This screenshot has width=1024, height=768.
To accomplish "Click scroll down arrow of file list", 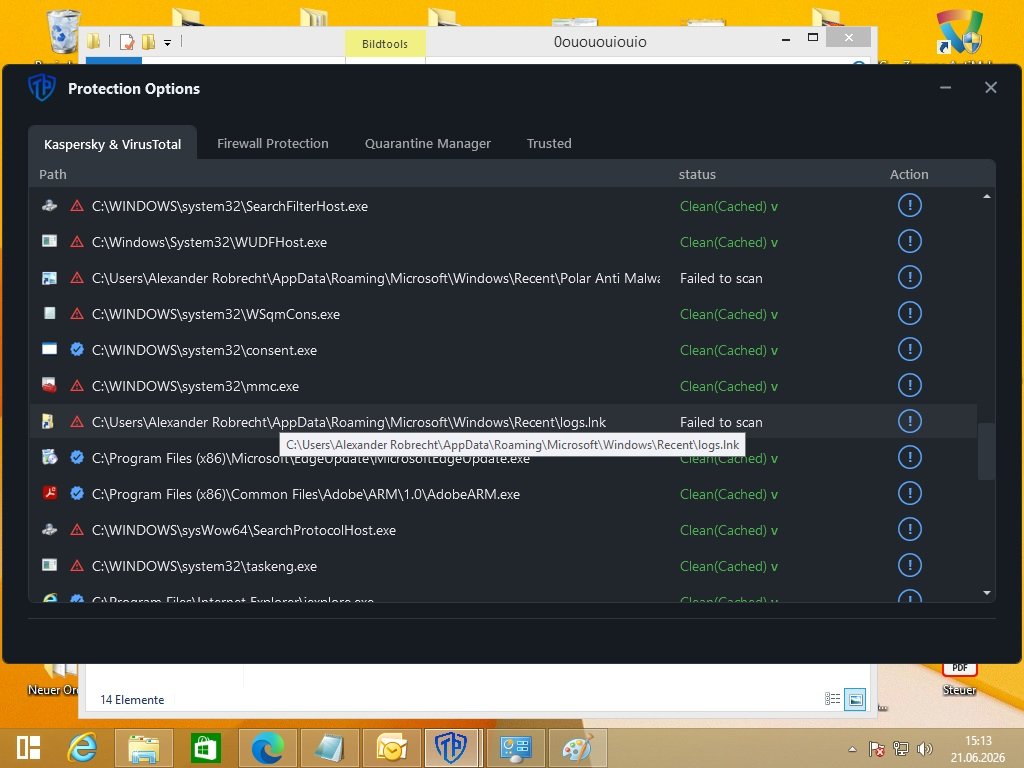I will coord(986,592).
